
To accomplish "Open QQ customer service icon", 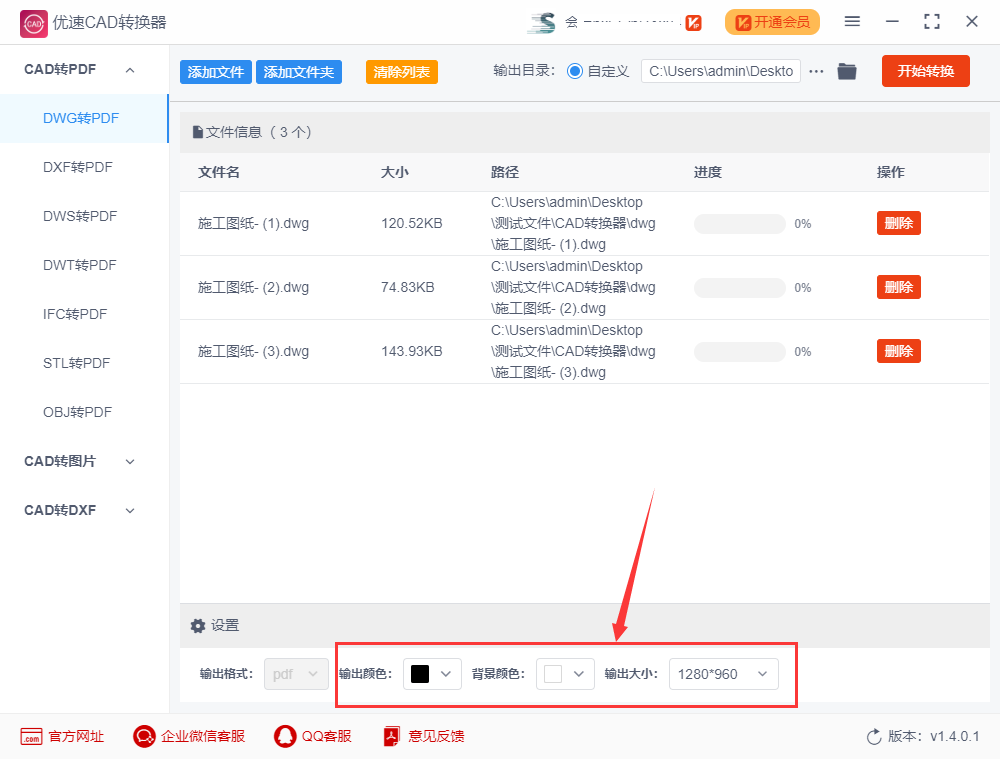I will pos(285,736).
